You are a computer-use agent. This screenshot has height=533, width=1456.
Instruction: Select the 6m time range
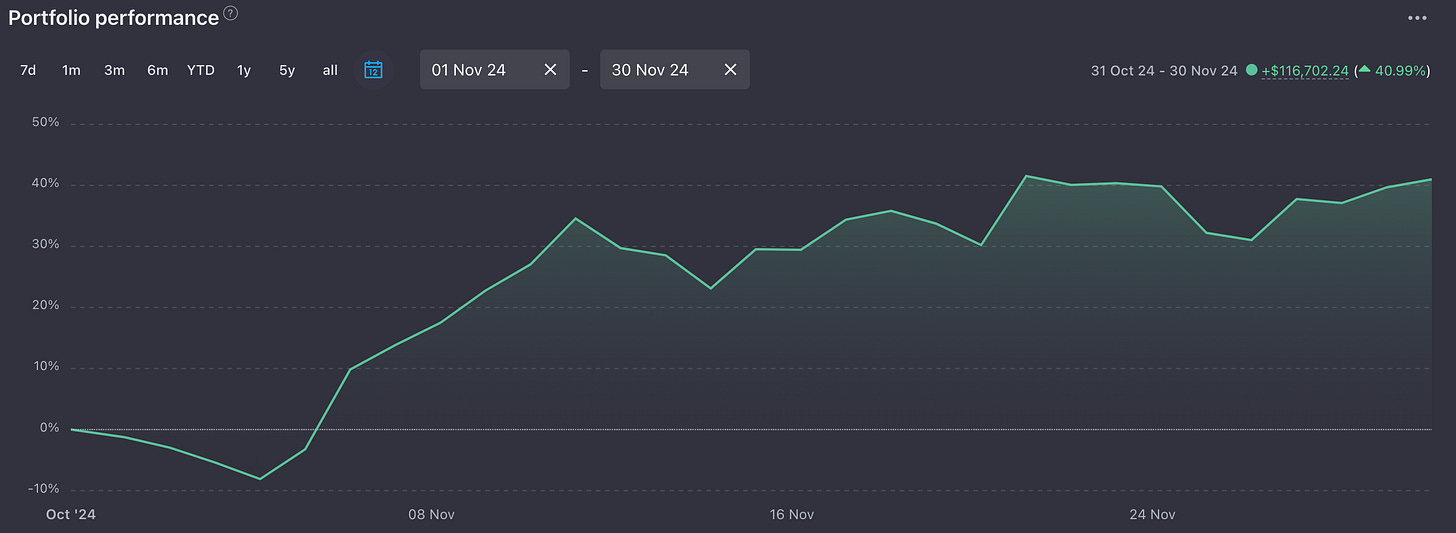click(x=157, y=70)
